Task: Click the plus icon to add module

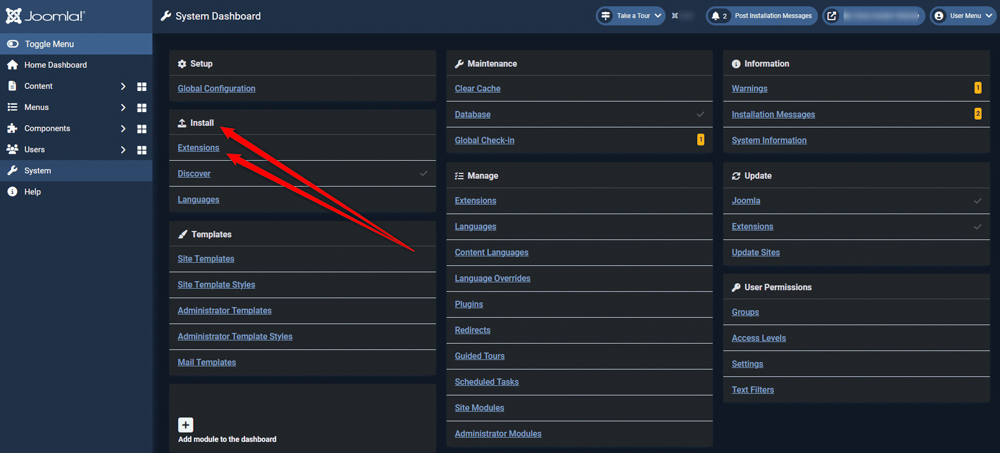Action: coord(186,425)
